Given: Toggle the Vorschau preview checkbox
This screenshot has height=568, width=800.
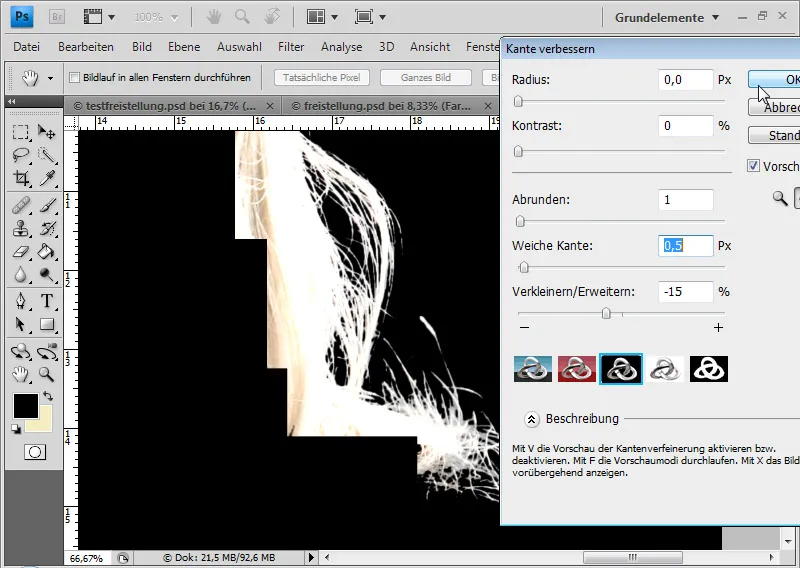Looking at the screenshot, I should [753, 166].
